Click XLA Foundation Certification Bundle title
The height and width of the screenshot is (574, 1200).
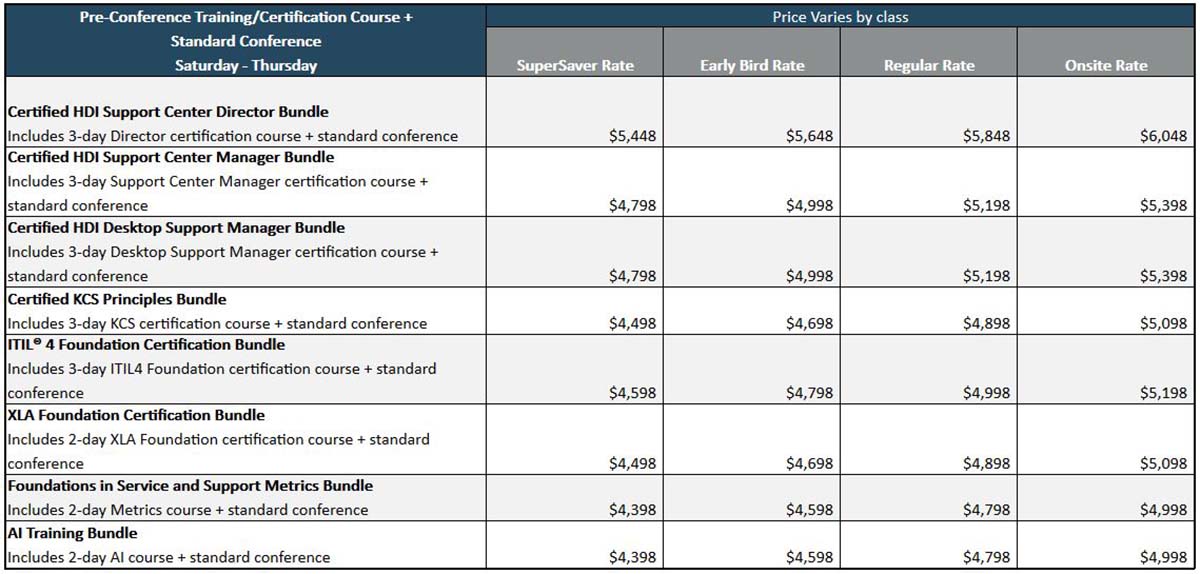tap(136, 415)
